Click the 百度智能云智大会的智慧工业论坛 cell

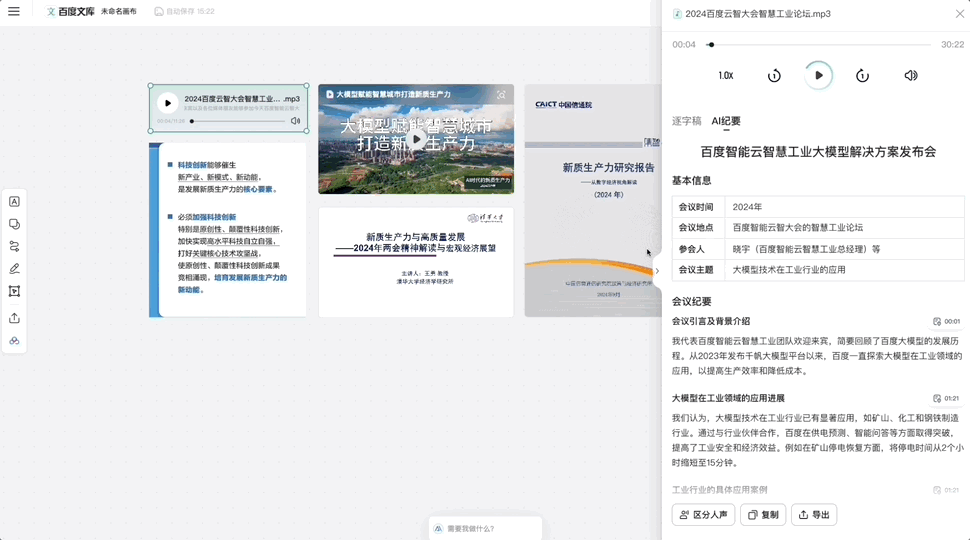tap(844, 228)
